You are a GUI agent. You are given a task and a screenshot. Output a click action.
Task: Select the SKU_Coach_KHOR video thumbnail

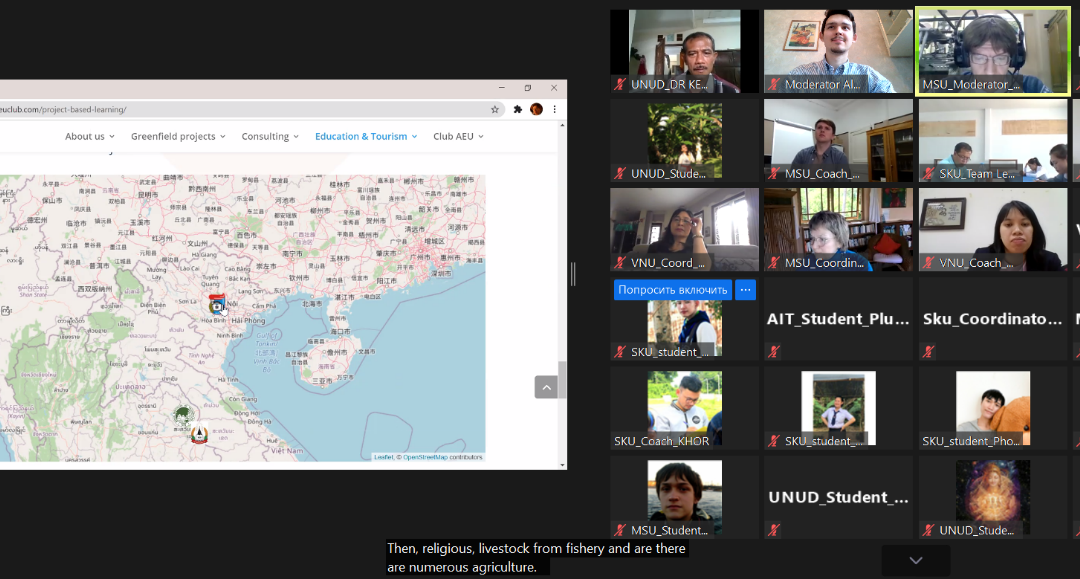tap(684, 408)
